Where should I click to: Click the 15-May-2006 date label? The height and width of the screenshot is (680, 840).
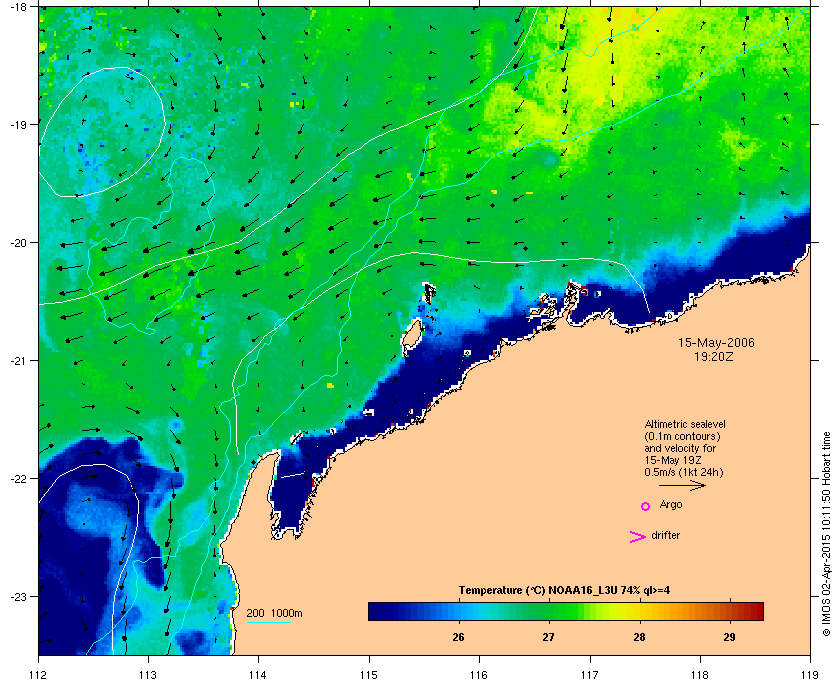[x=716, y=343]
